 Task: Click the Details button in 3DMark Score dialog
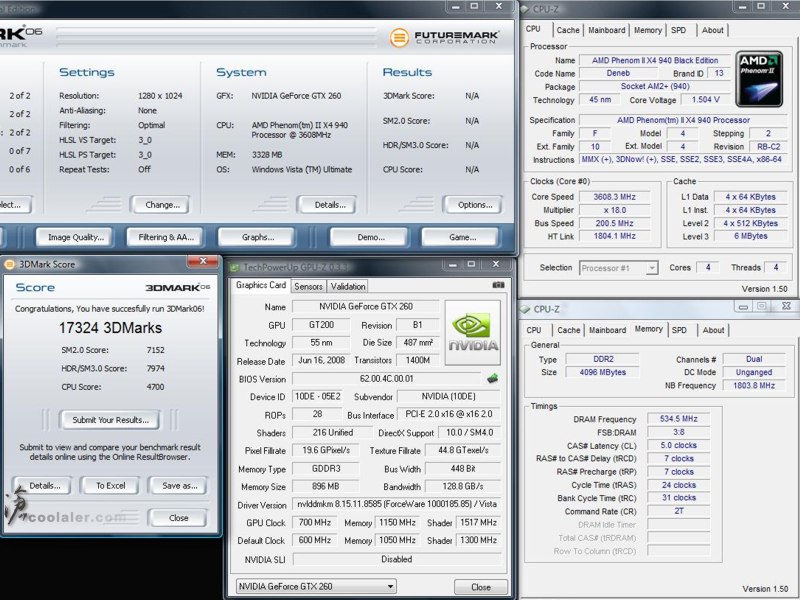[x=44, y=486]
